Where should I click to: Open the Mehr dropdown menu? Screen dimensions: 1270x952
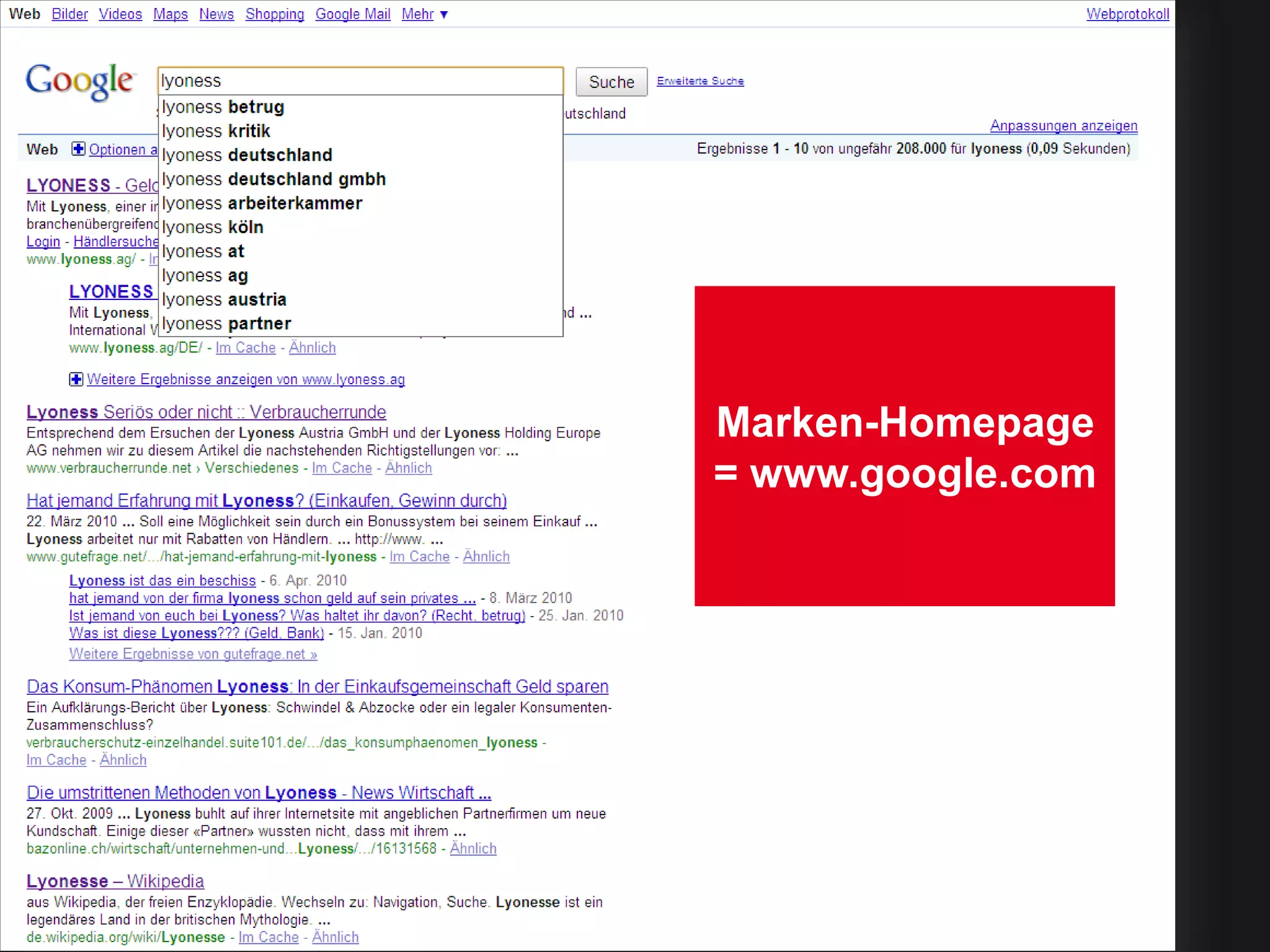(424, 14)
